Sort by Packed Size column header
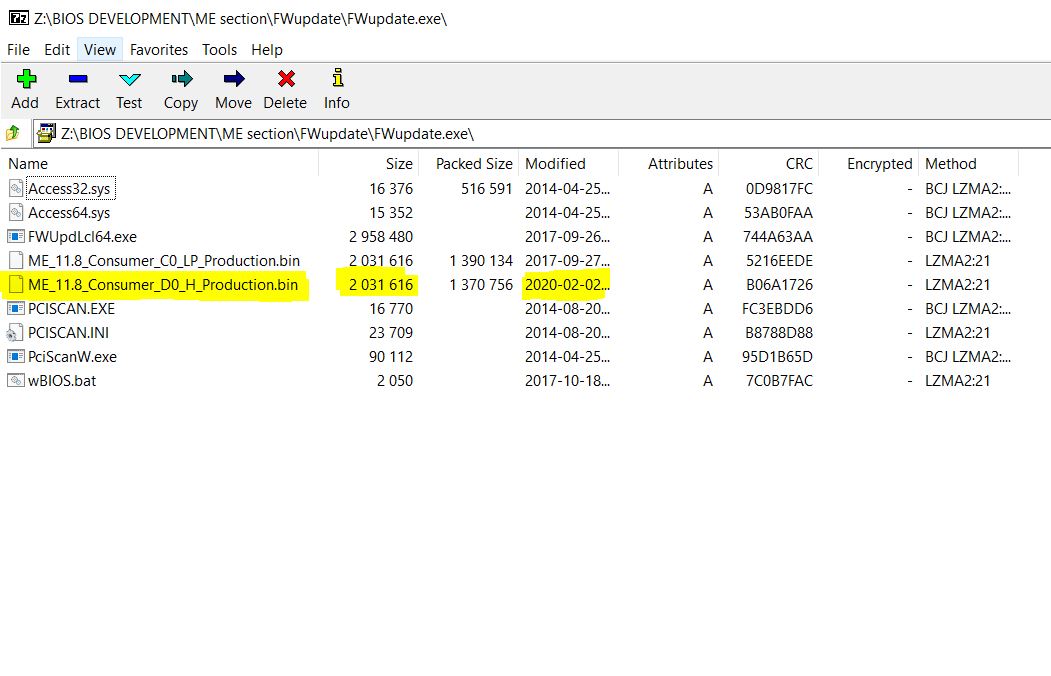1051x676 pixels. coord(469,163)
